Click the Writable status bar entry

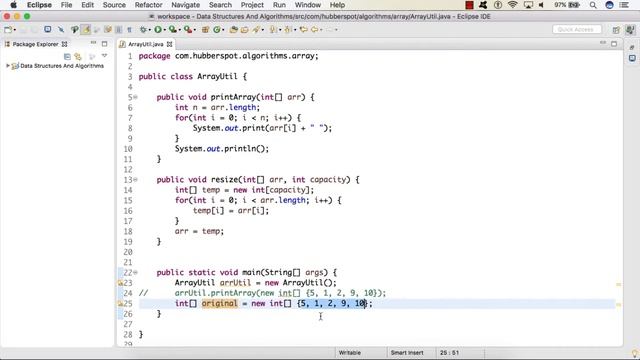350,353
